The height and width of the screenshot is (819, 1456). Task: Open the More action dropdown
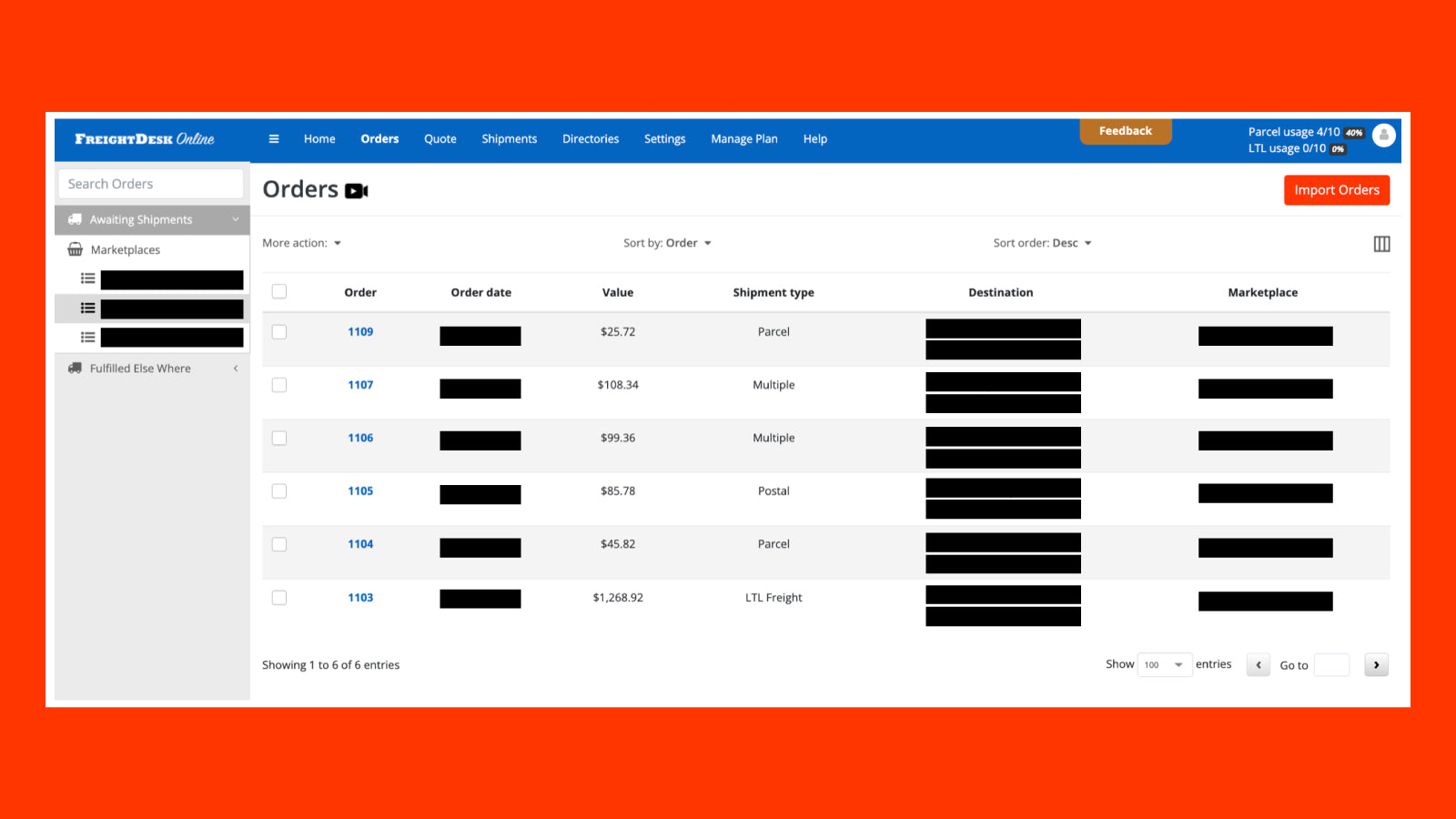pyautogui.click(x=301, y=243)
